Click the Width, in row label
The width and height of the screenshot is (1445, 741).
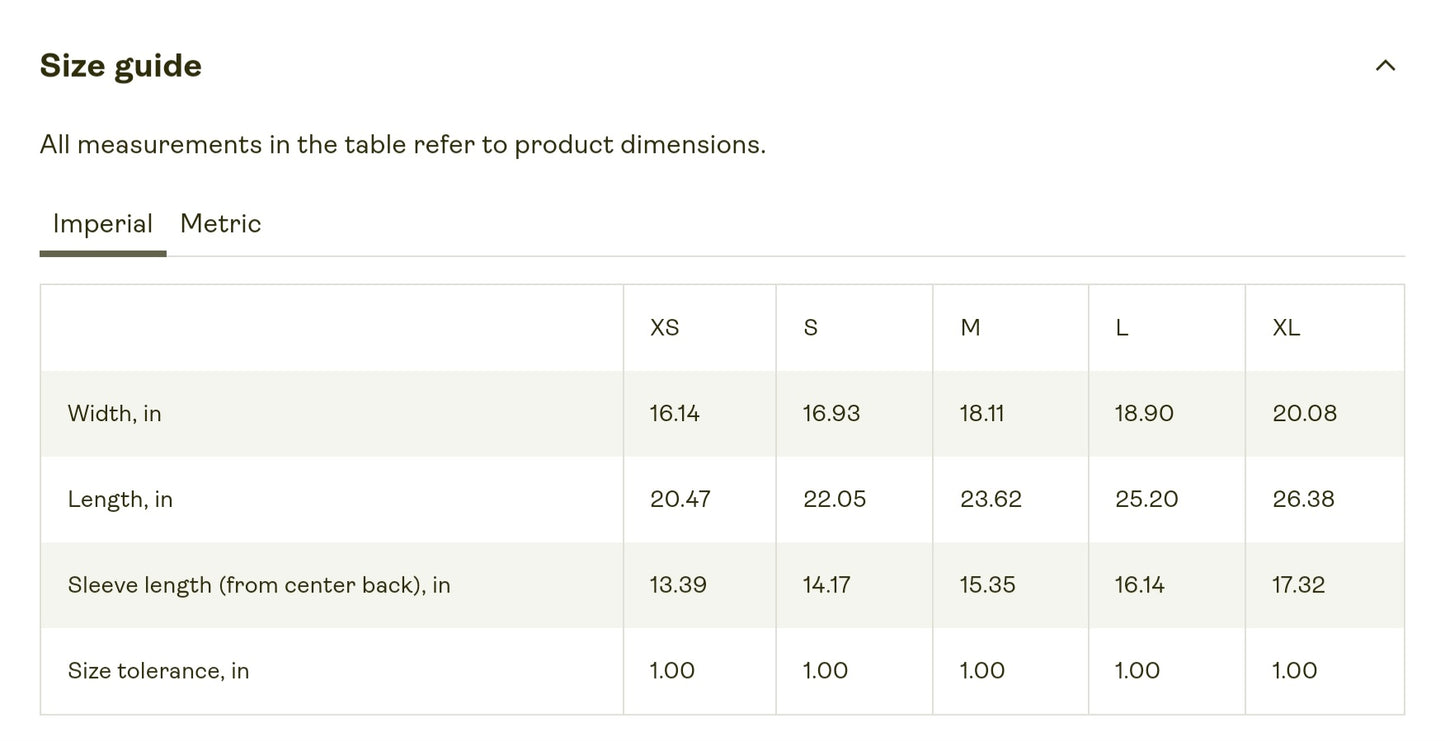pos(114,414)
